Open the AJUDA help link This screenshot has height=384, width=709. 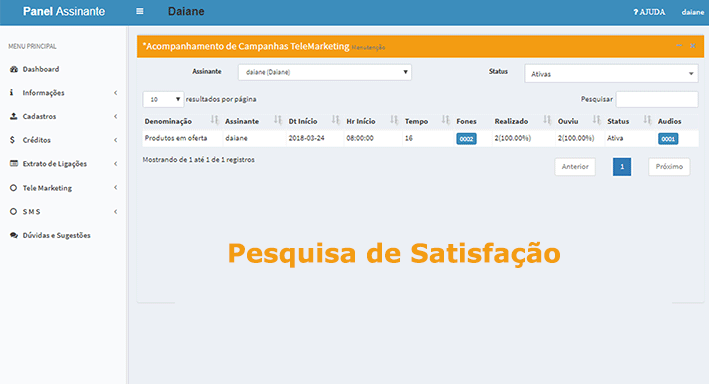(649, 12)
